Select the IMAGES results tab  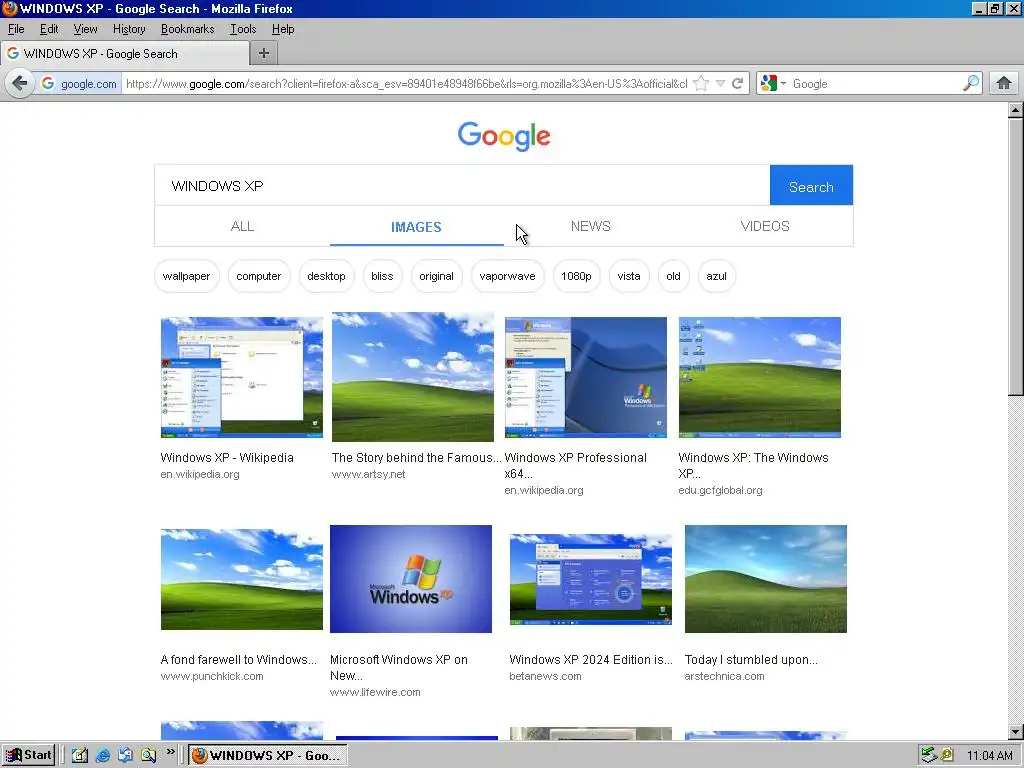click(x=417, y=227)
